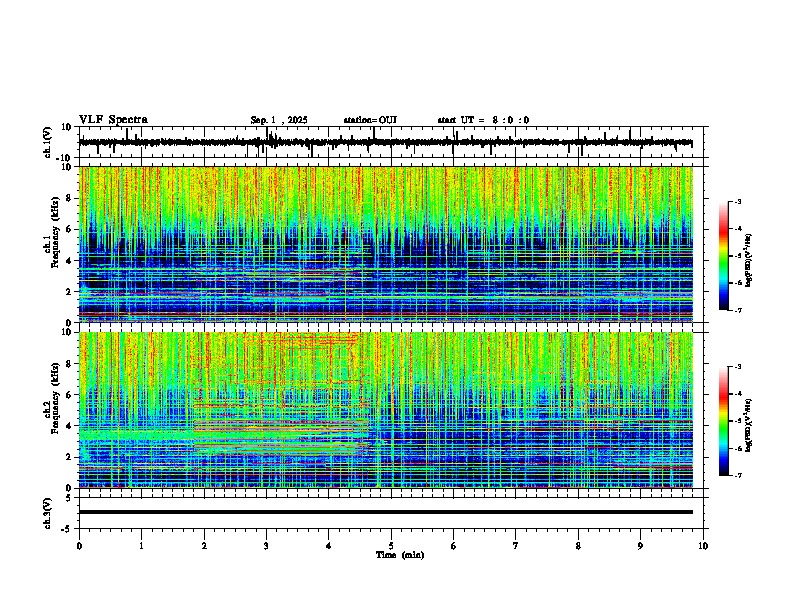
Task: Click the ch.2 spectrogram color scale bar
Action: pyautogui.click(x=723, y=421)
